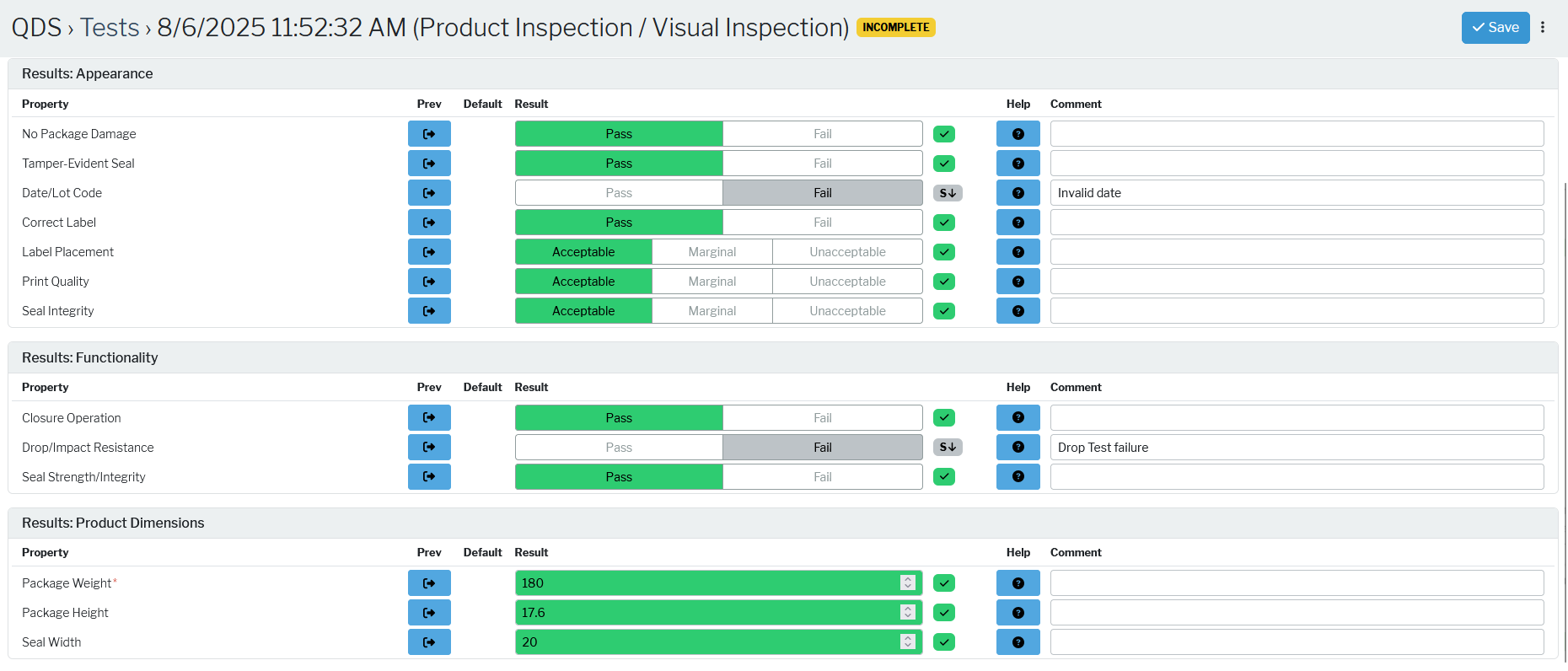Click S↓ badge on Drop/Impact Resistance row
This screenshot has height=671, width=1568.
pos(948,448)
